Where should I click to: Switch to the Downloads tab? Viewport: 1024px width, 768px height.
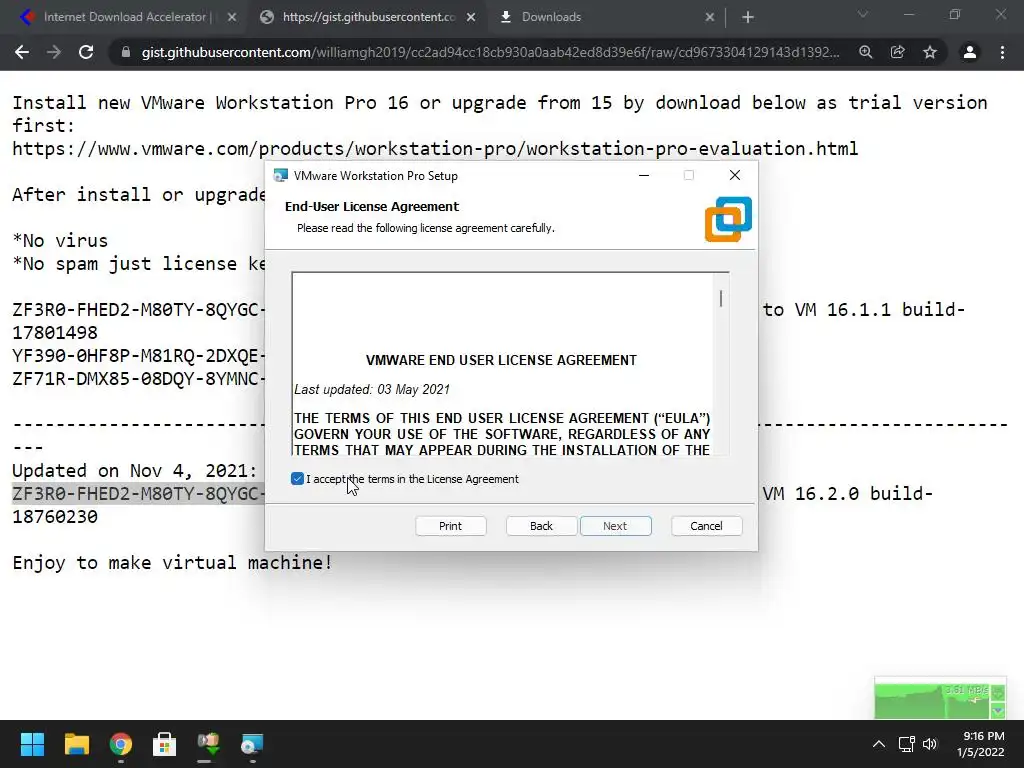(551, 17)
